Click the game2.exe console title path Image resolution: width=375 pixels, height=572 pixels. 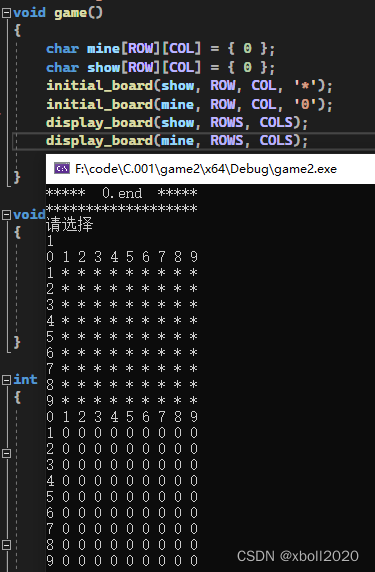coord(206,169)
